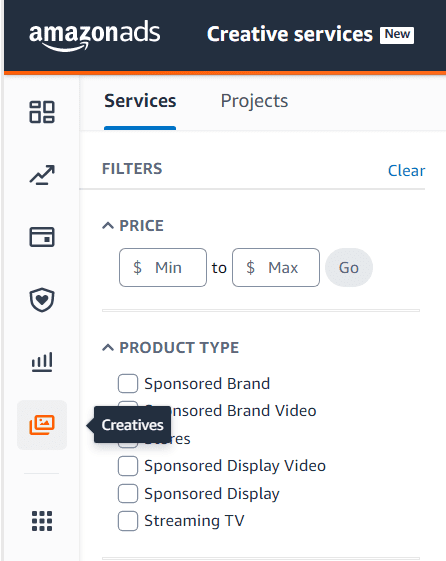Tick the Streaming TV checkbox

[x=128, y=521]
